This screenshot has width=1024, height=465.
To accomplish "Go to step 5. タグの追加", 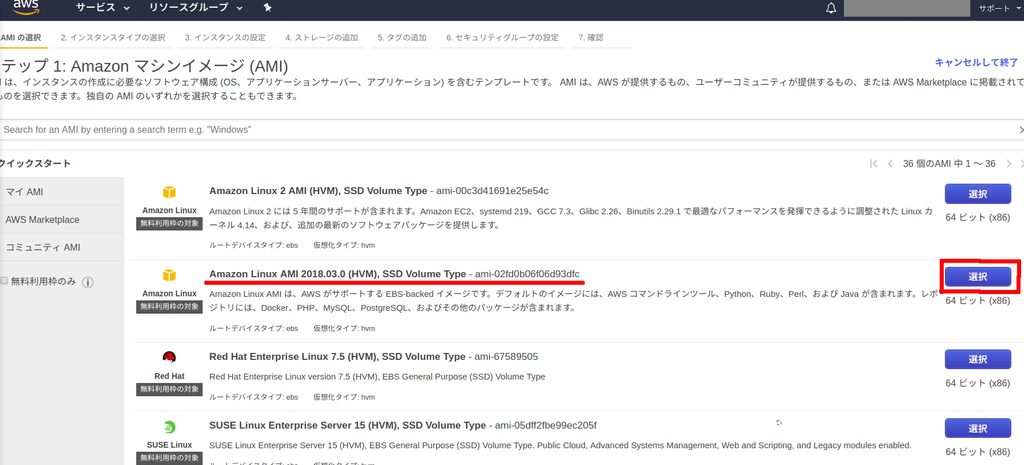I will click(402, 38).
